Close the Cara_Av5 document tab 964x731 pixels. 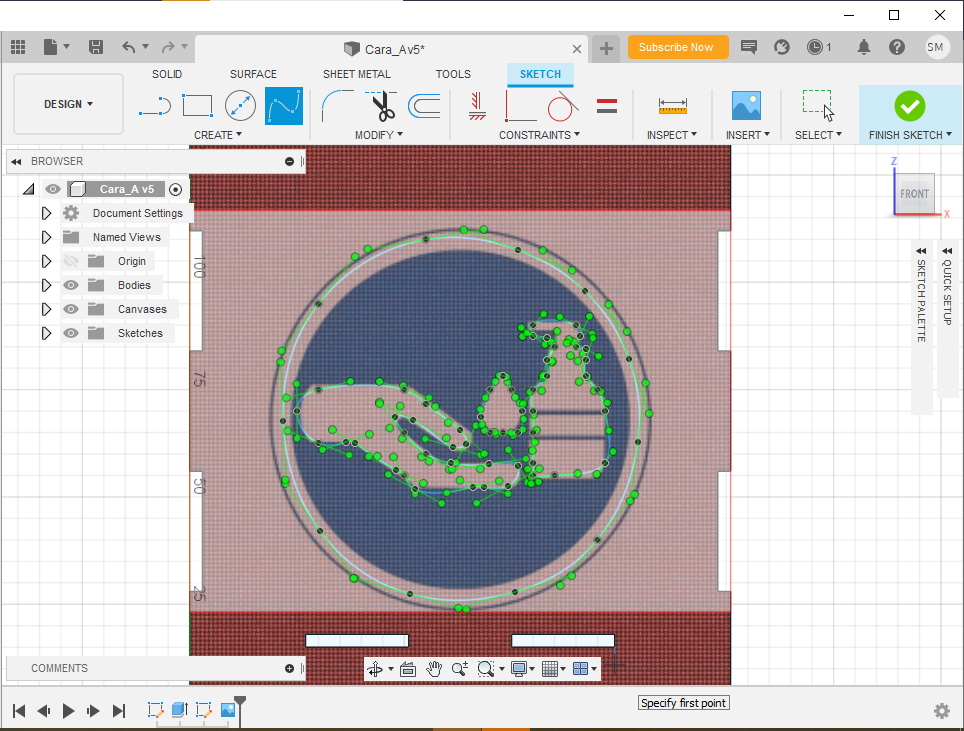(576, 49)
